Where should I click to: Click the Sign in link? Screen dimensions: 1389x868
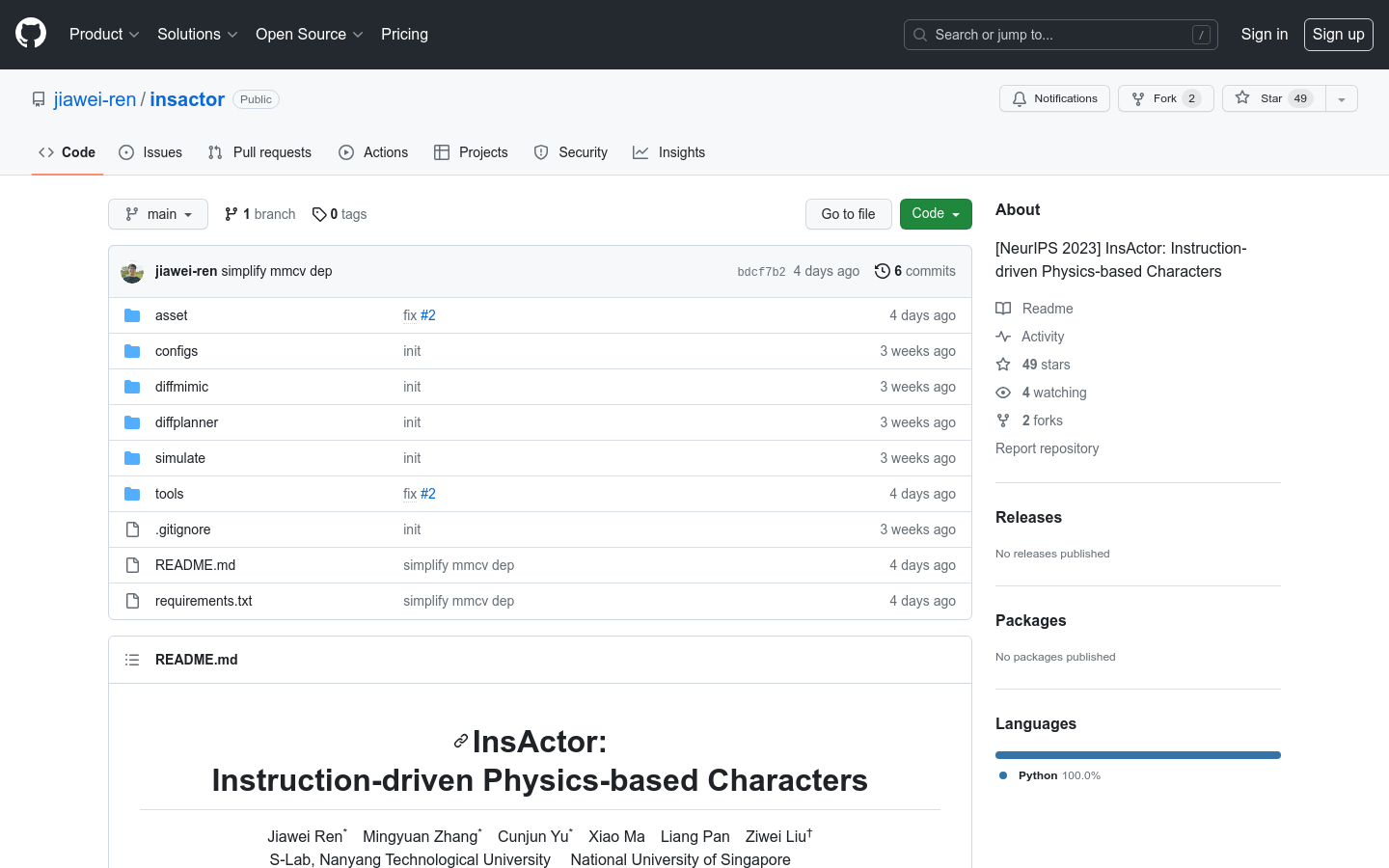1265,35
